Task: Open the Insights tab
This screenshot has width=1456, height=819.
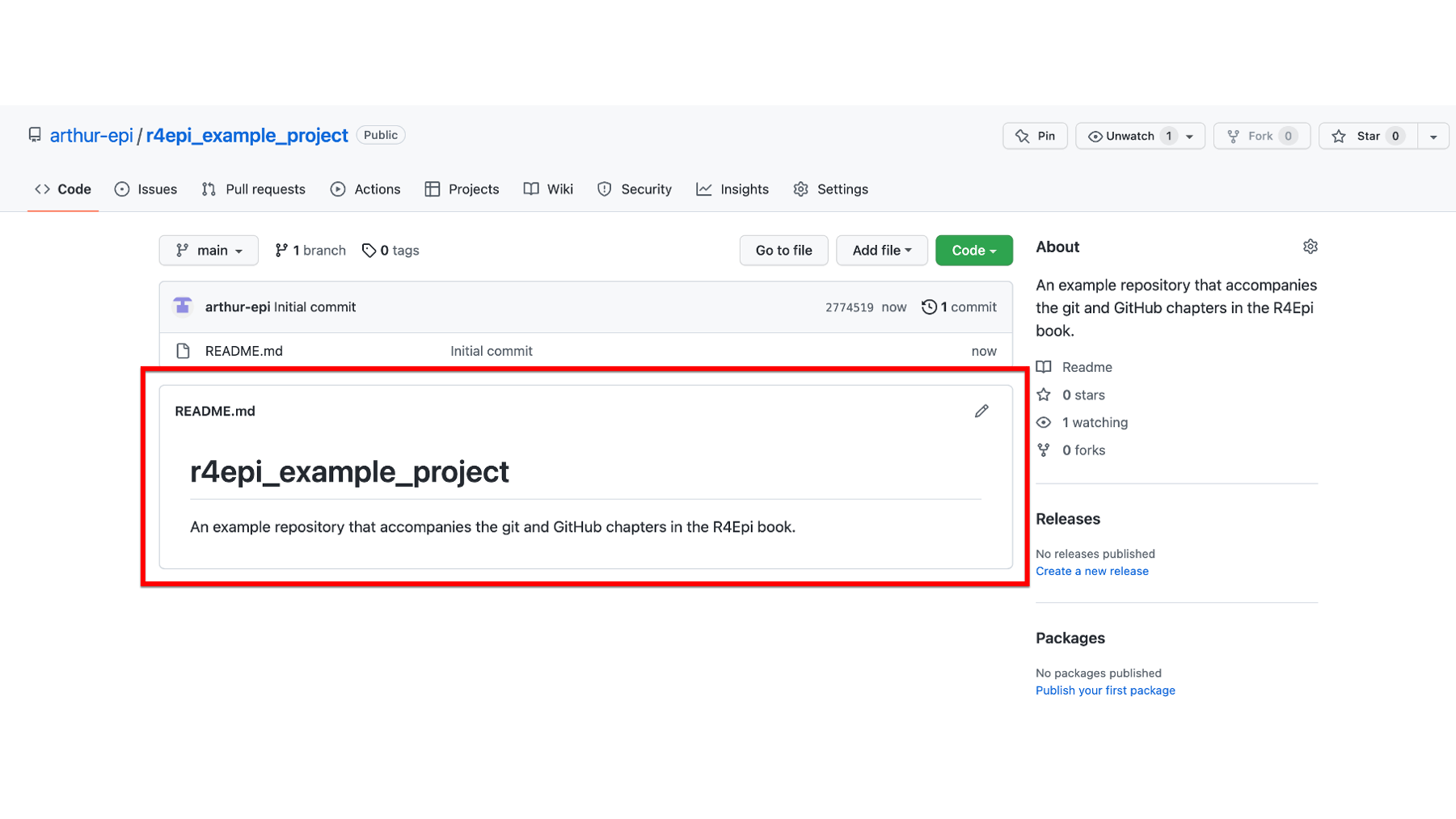Action: point(732,189)
